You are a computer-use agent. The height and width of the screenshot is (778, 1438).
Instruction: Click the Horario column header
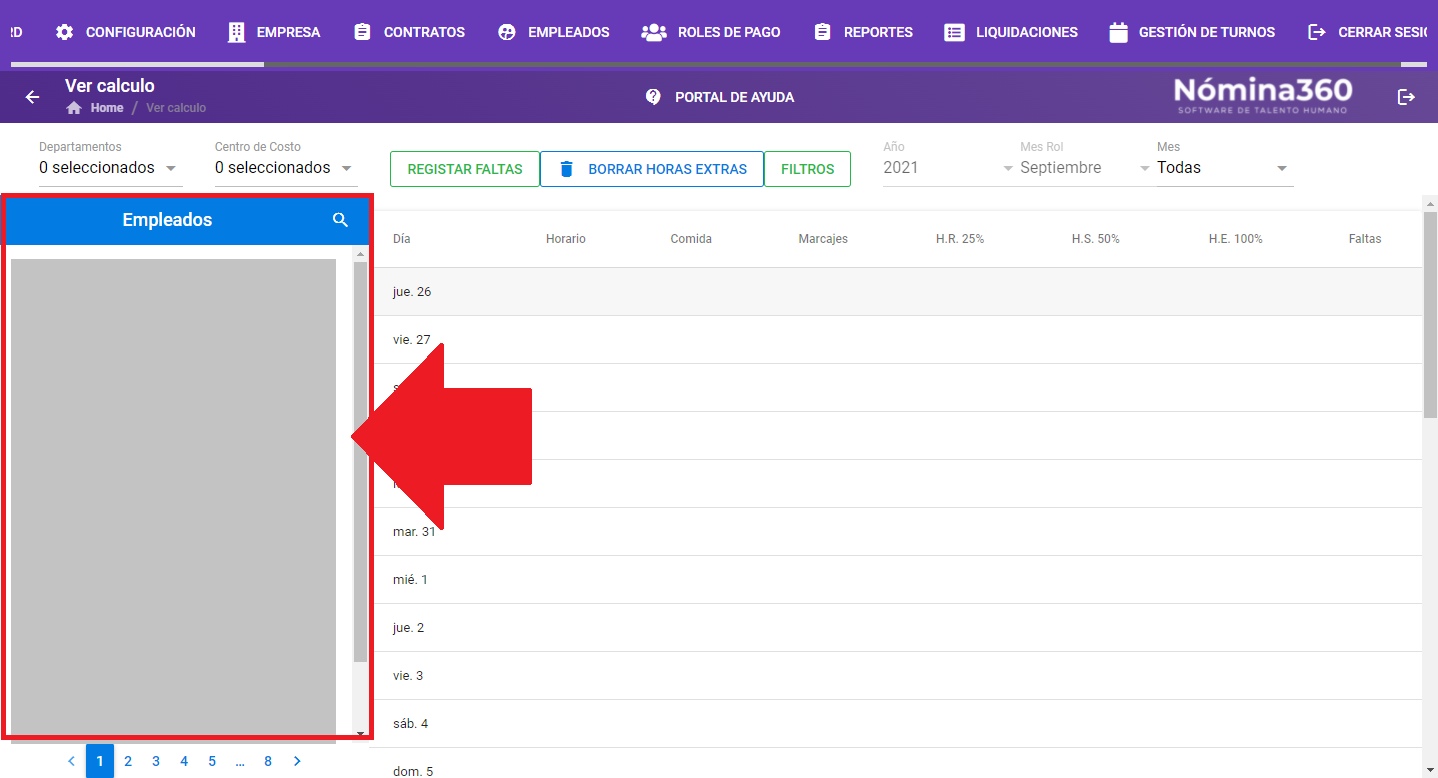(566, 239)
